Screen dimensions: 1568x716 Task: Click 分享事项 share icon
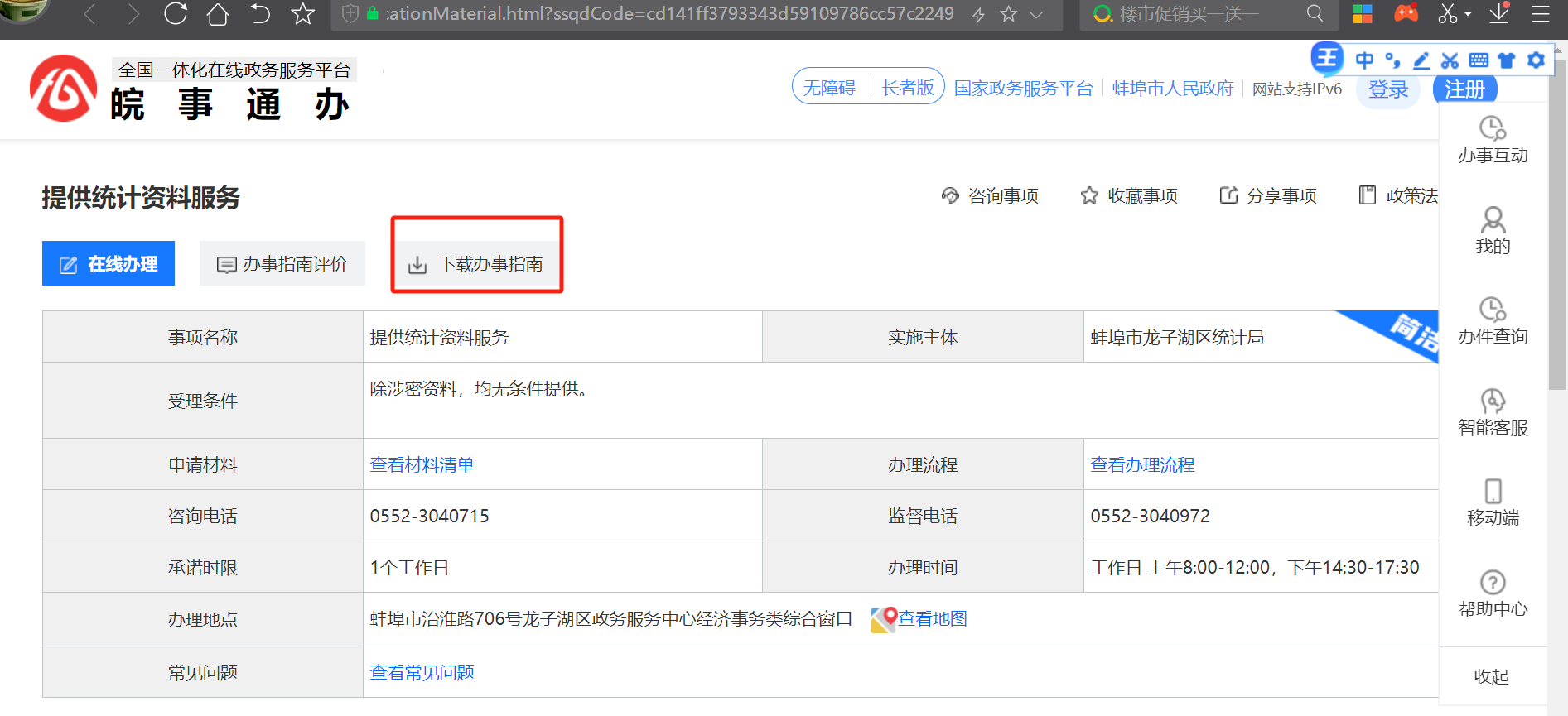[x=1228, y=195]
